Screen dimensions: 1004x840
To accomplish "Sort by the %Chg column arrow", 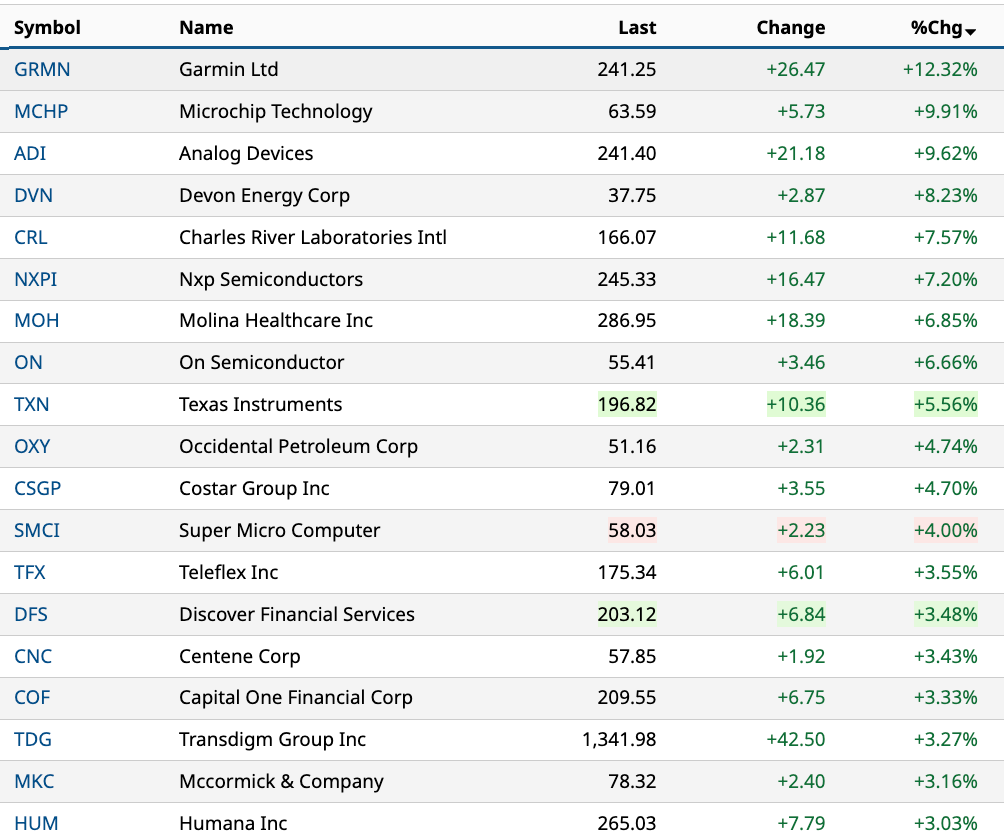I will point(970,31).
